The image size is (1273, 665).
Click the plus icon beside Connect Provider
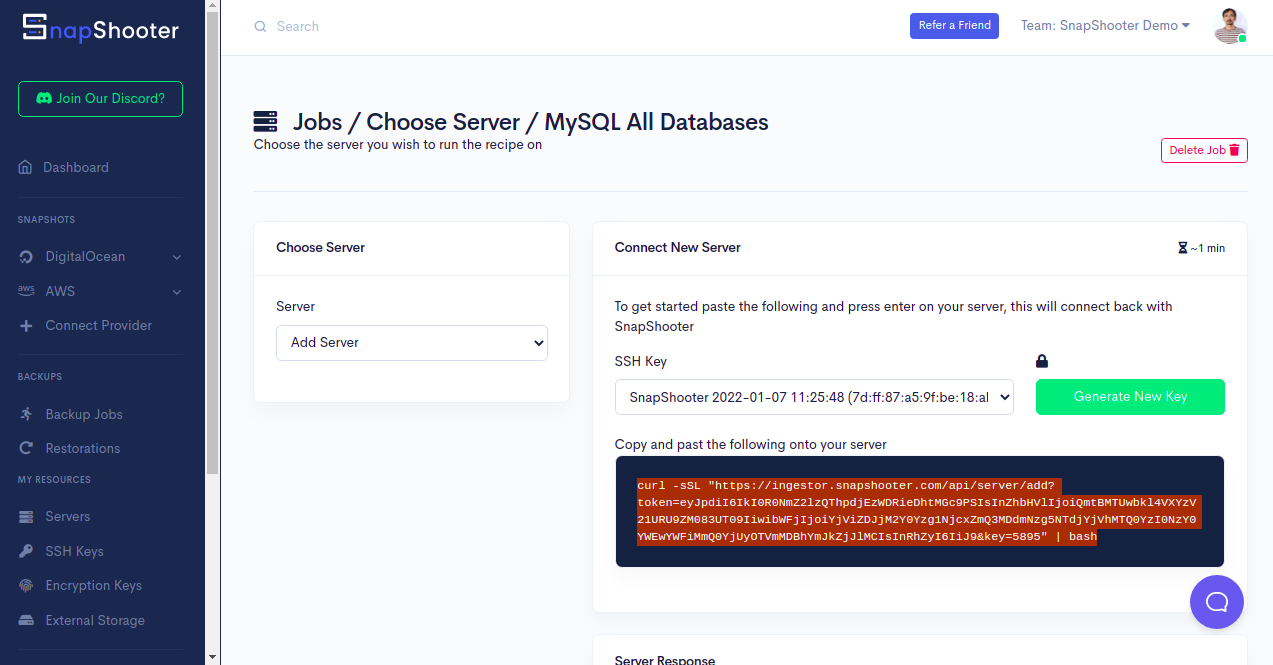click(26, 326)
